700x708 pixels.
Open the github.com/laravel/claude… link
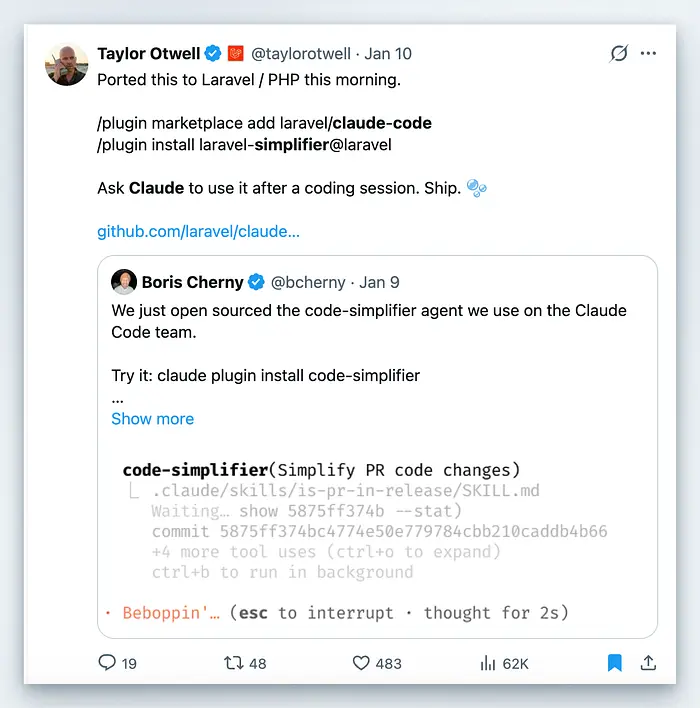[198, 232]
